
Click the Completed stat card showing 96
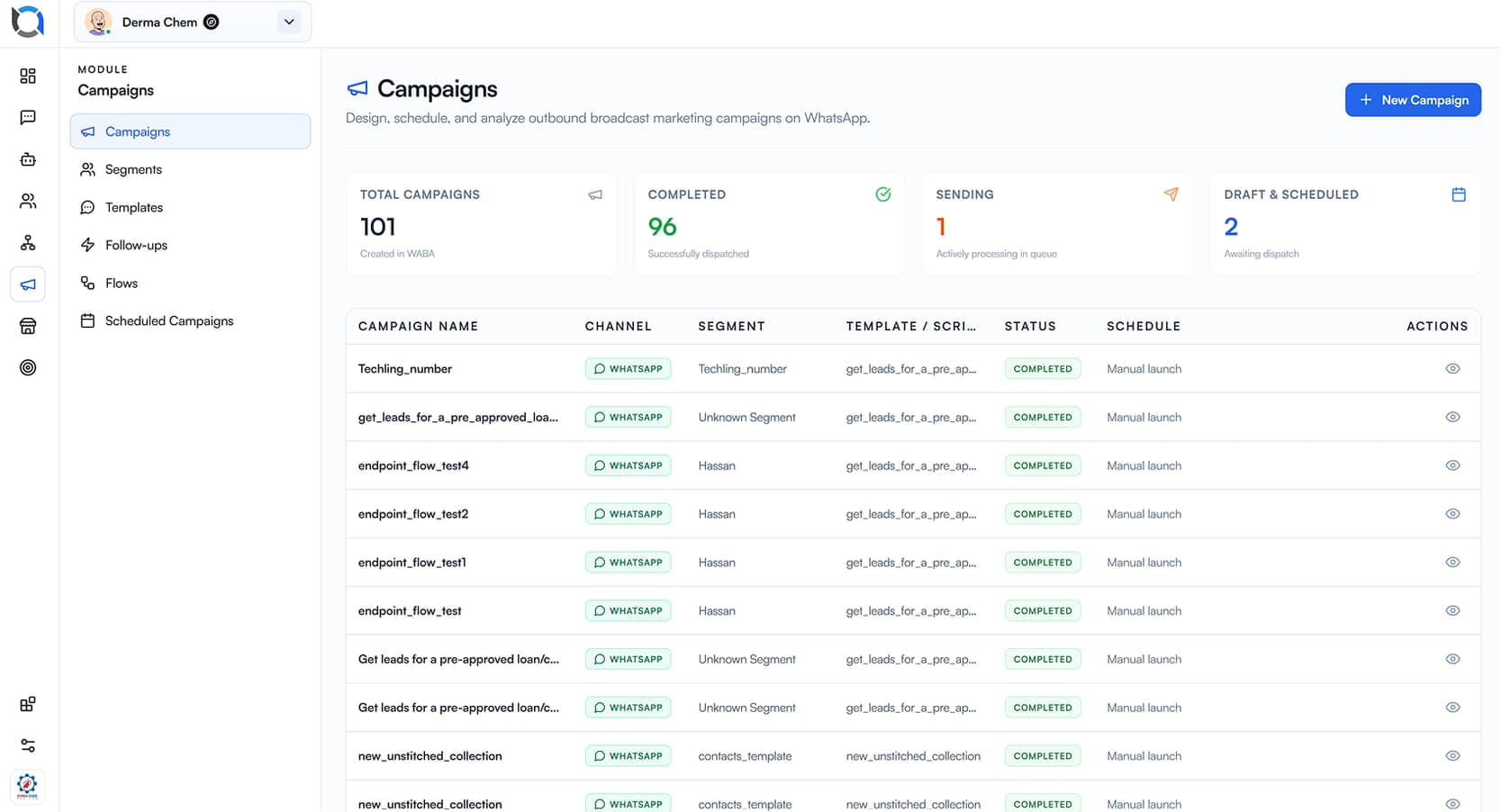click(x=770, y=224)
